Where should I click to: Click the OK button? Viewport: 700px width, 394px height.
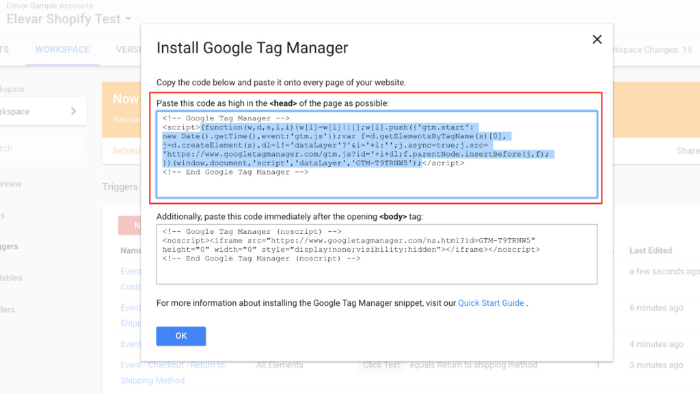coord(181,336)
